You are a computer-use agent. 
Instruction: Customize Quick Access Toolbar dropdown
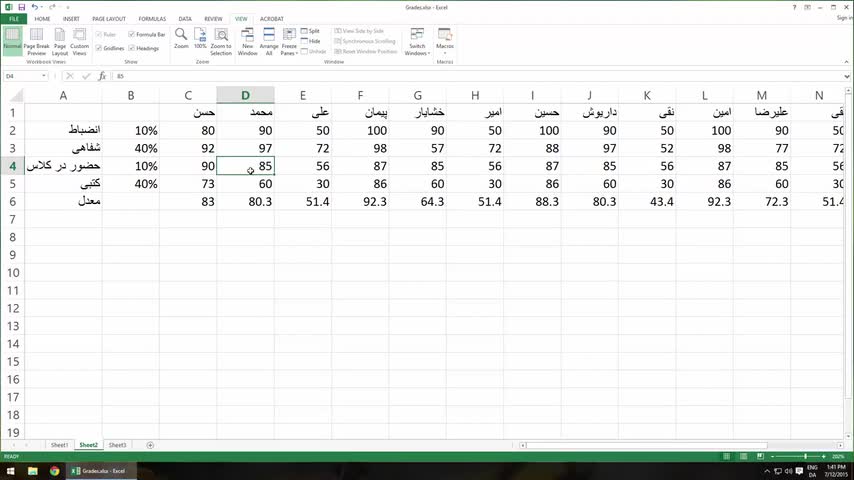(x=68, y=7)
